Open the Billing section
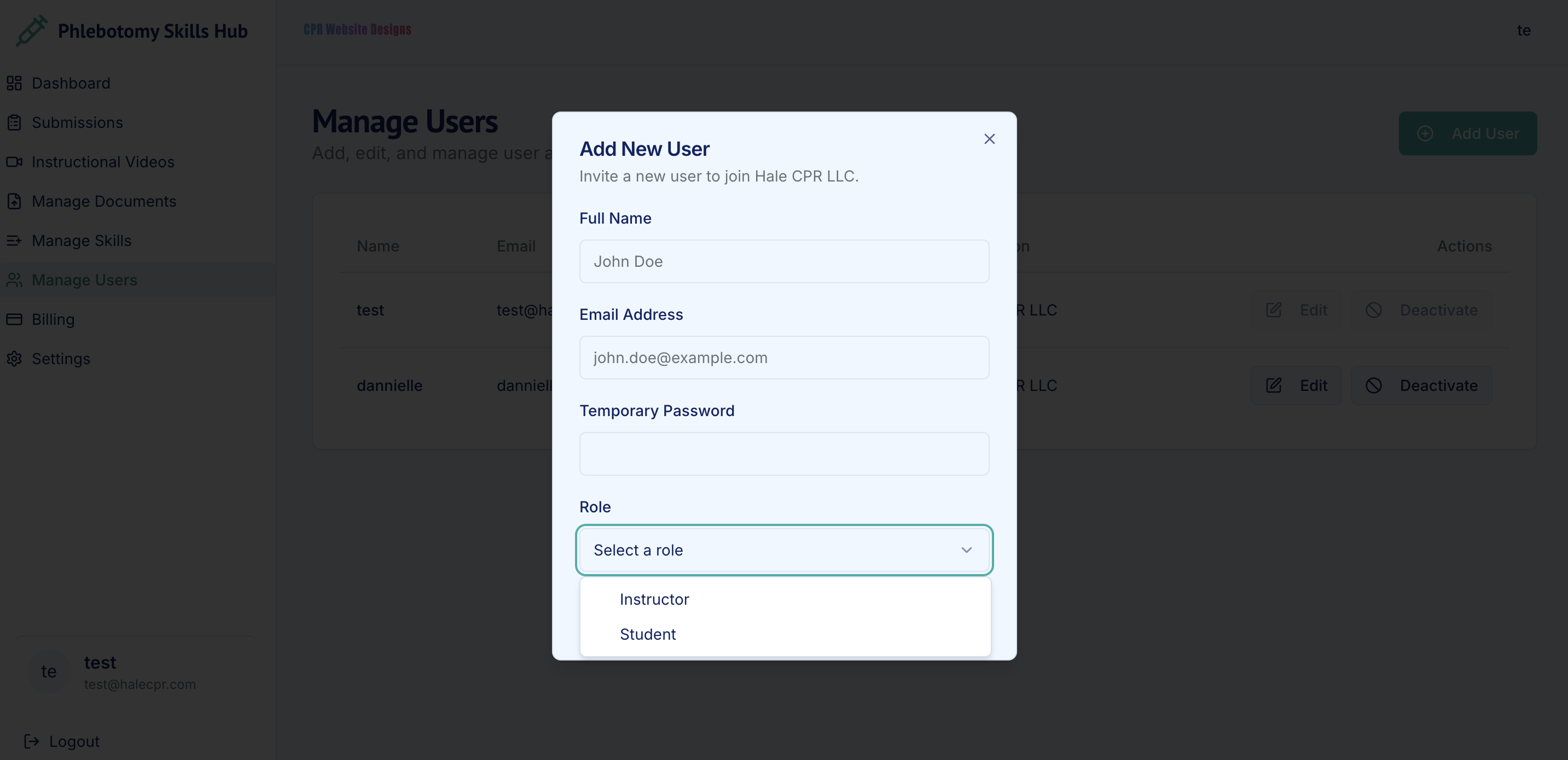Viewport: 1568px width, 760px height. point(54,319)
